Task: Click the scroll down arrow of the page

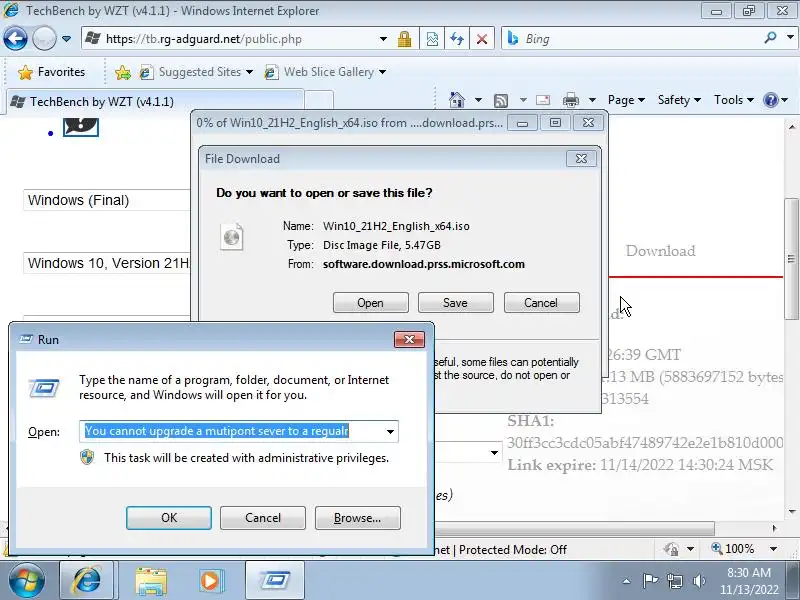Action: (791, 512)
